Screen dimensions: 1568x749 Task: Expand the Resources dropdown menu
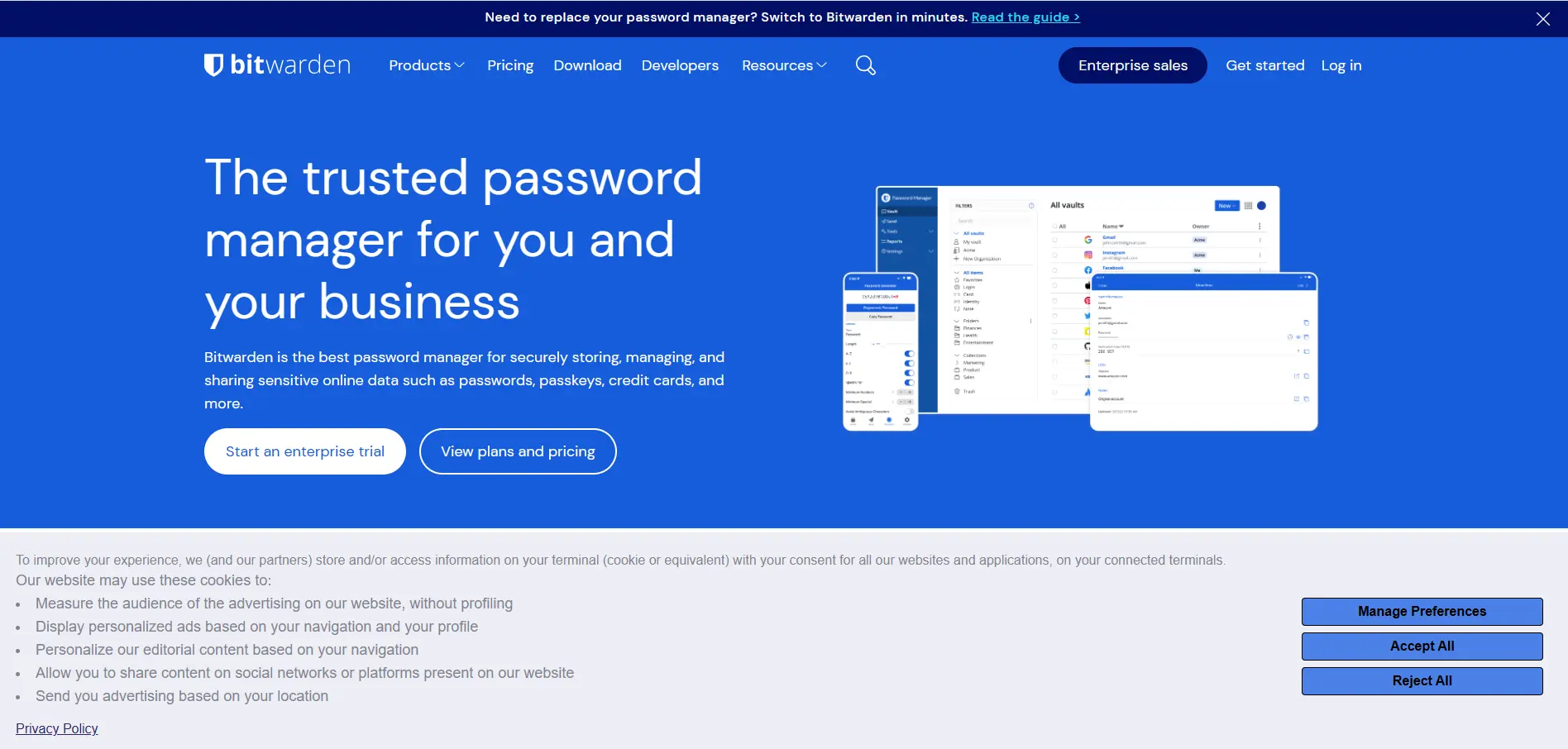pyautogui.click(x=784, y=65)
